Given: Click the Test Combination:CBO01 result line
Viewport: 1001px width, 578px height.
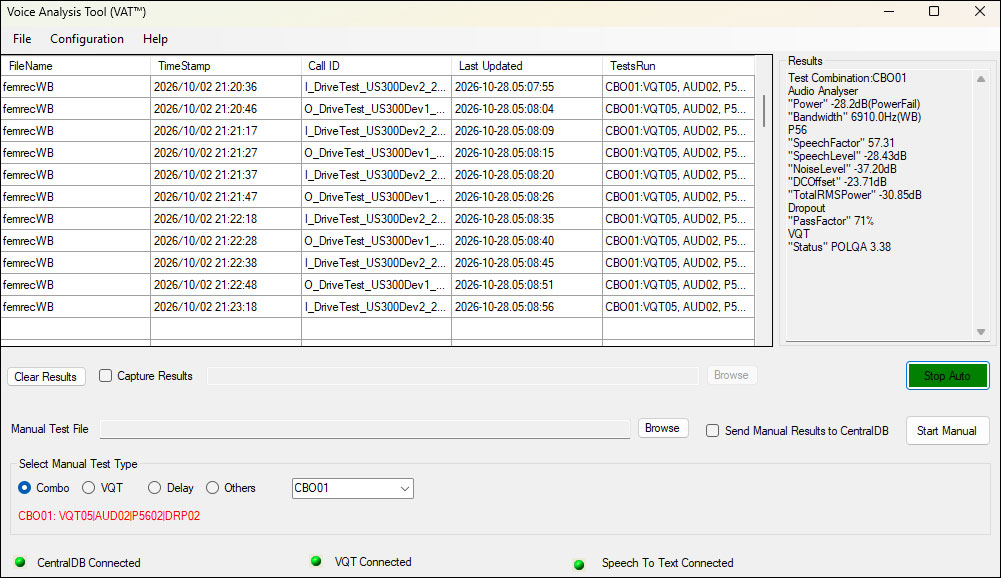Looking at the screenshot, I should coord(847,78).
